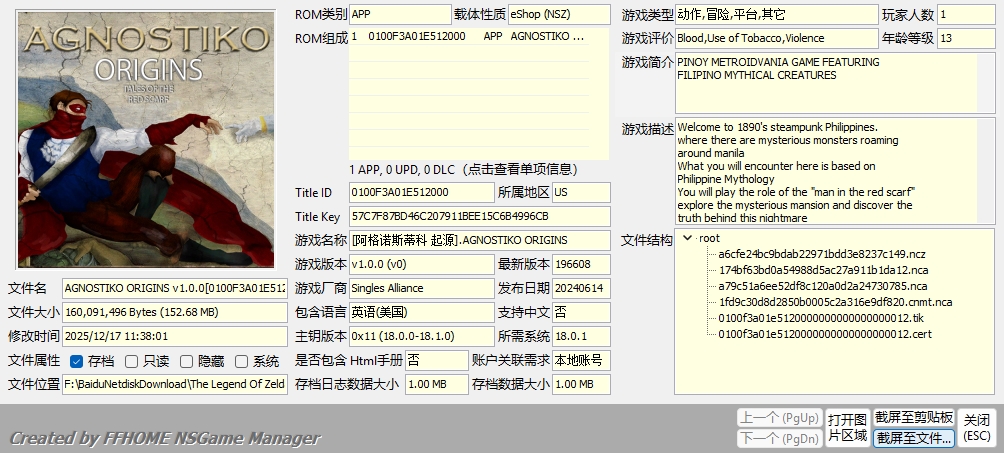Toggle the 存档 (archive) checkbox
The width and height of the screenshot is (1004, 453).
[77, 361]
